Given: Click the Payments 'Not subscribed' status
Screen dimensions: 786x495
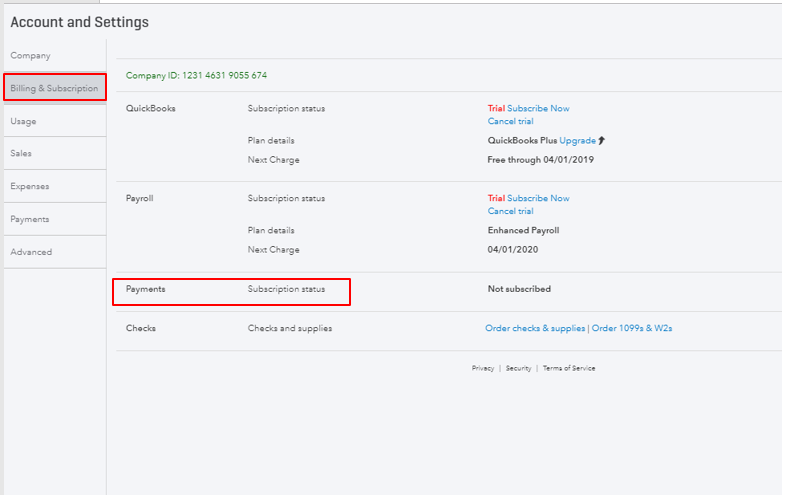Looking at the screenshot, I should [519, 289].
